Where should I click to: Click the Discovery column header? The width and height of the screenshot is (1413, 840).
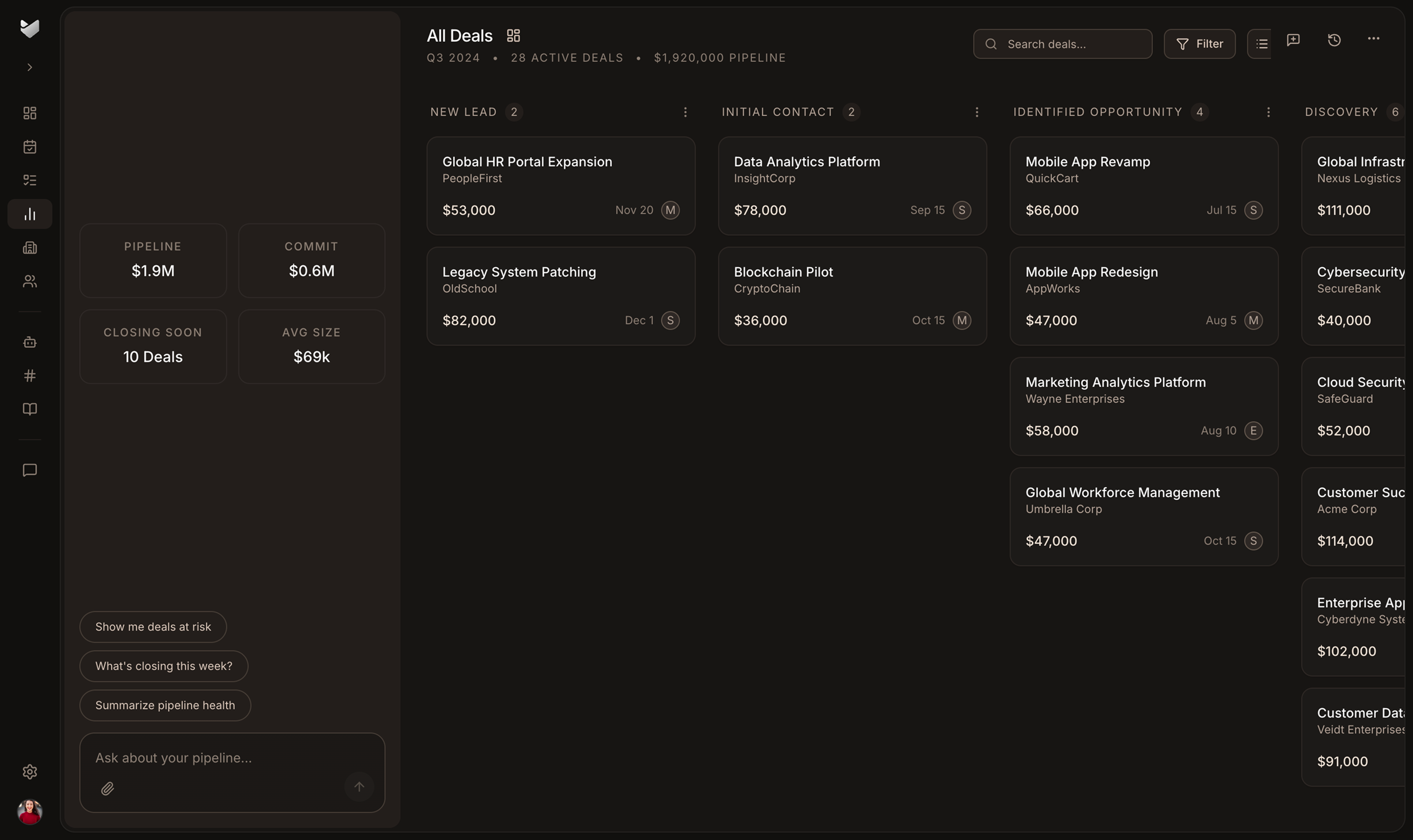1341,112
